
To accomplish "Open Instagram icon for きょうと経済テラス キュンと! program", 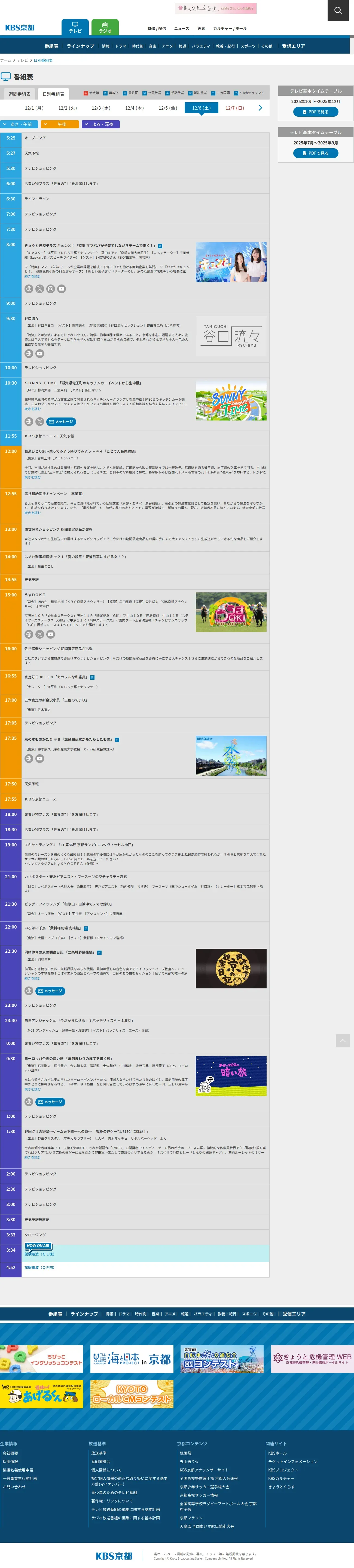I will coord(51,289).
